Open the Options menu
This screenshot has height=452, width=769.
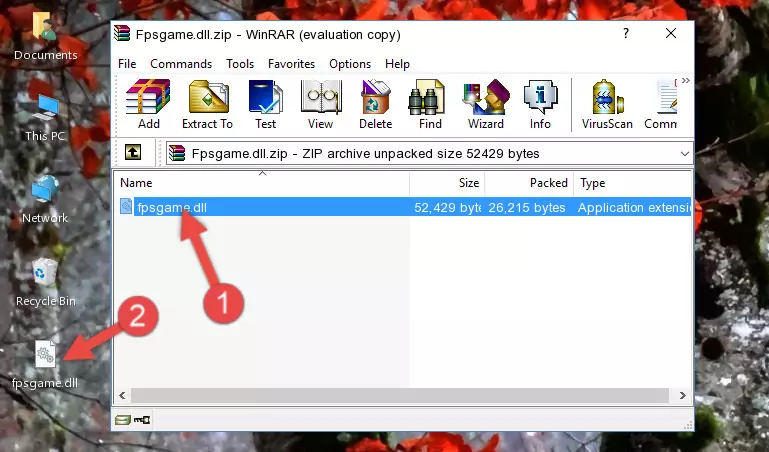pyautogui.click(x=350, y=64)
